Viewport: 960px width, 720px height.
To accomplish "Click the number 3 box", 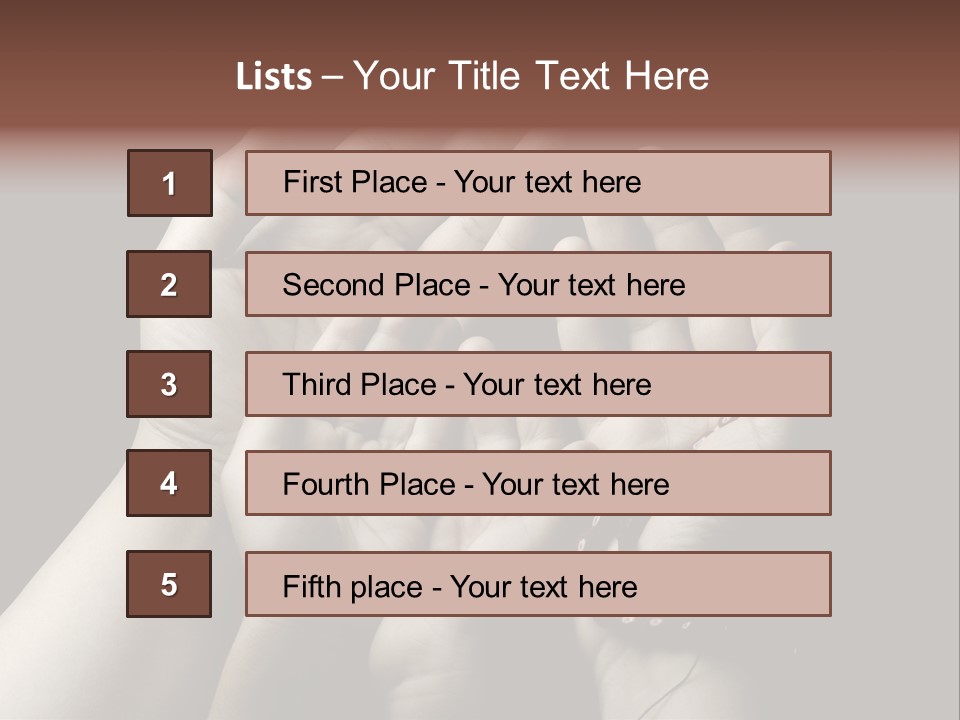I will pos(169,384).
